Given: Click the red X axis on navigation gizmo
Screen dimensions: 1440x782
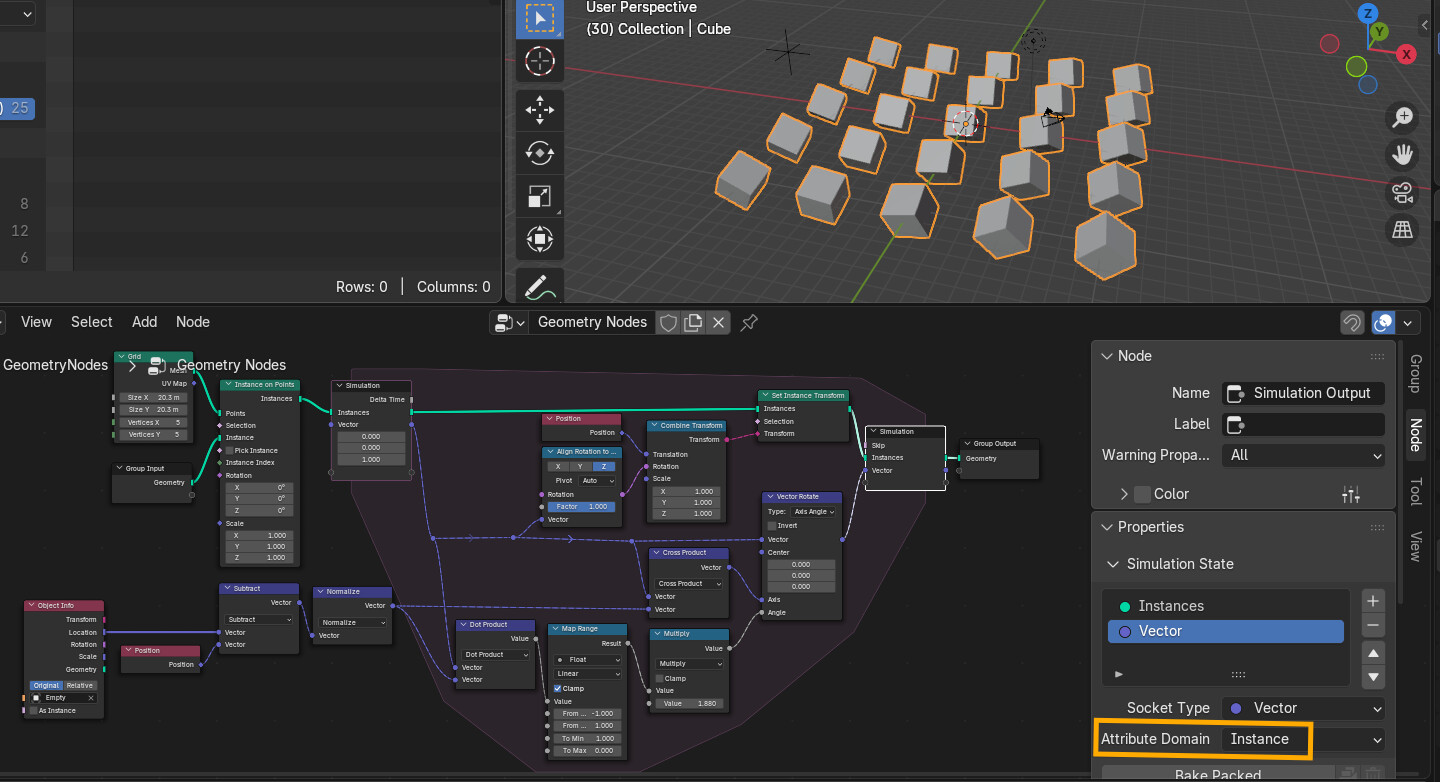Looking at the screenshot, I should tap(1407, 54).
